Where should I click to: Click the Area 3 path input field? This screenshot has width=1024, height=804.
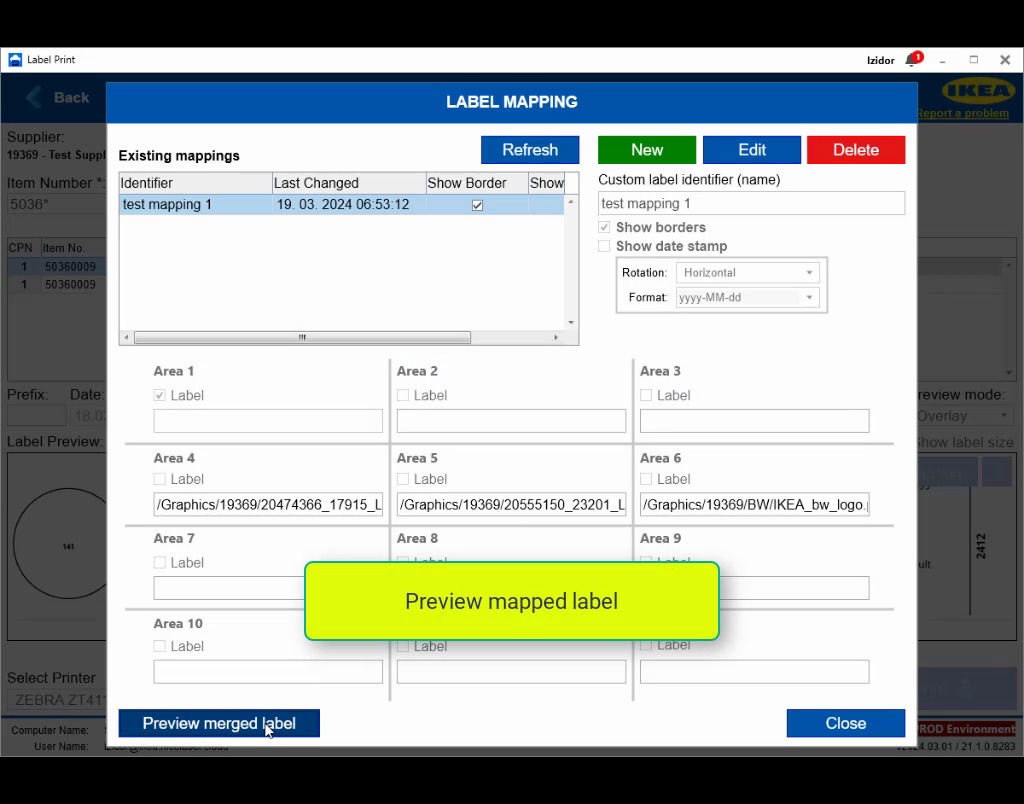[754, 421]
